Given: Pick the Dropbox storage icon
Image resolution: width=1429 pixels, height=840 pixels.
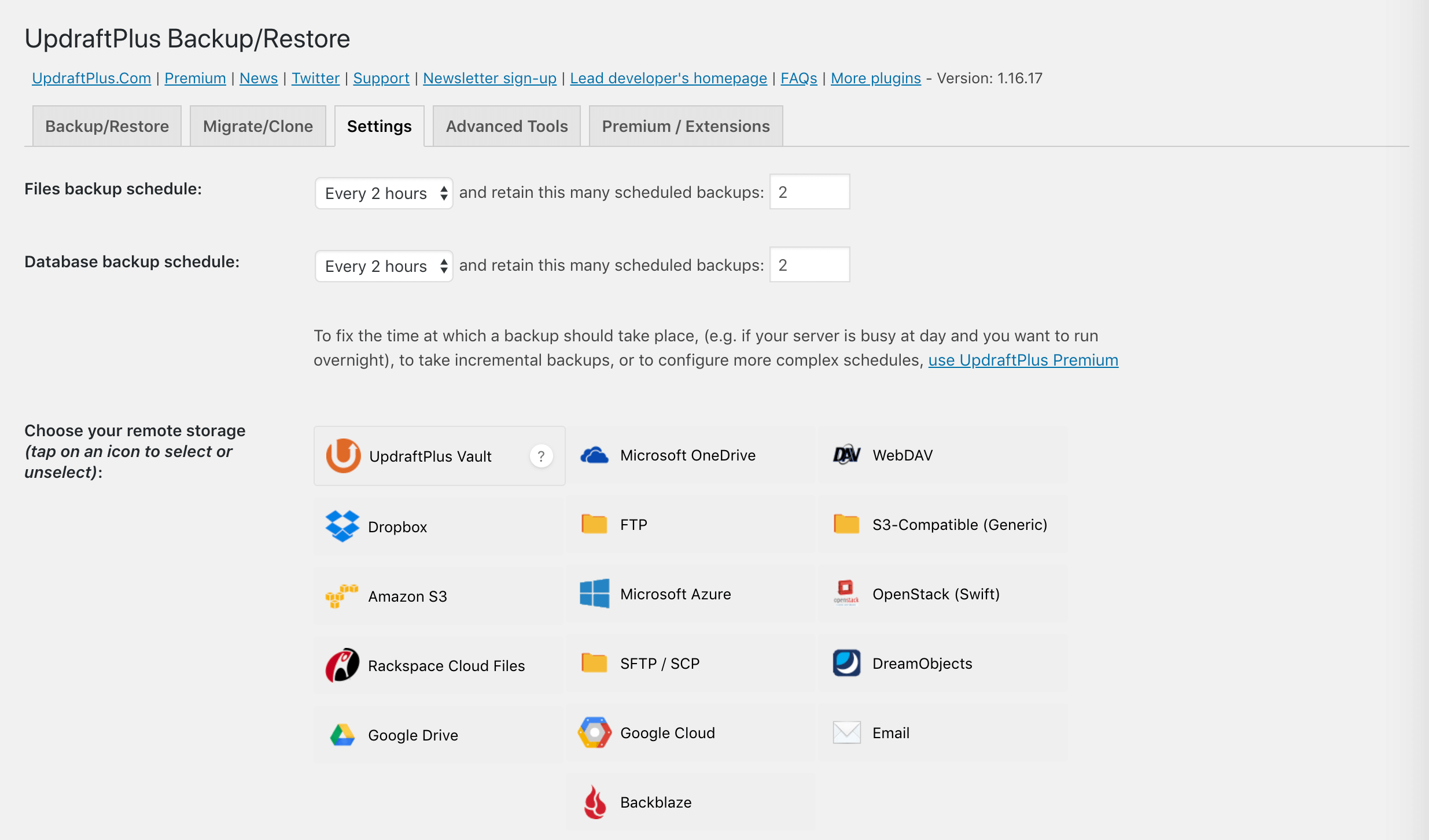Looking at the screenshot, I should [342, 526].
